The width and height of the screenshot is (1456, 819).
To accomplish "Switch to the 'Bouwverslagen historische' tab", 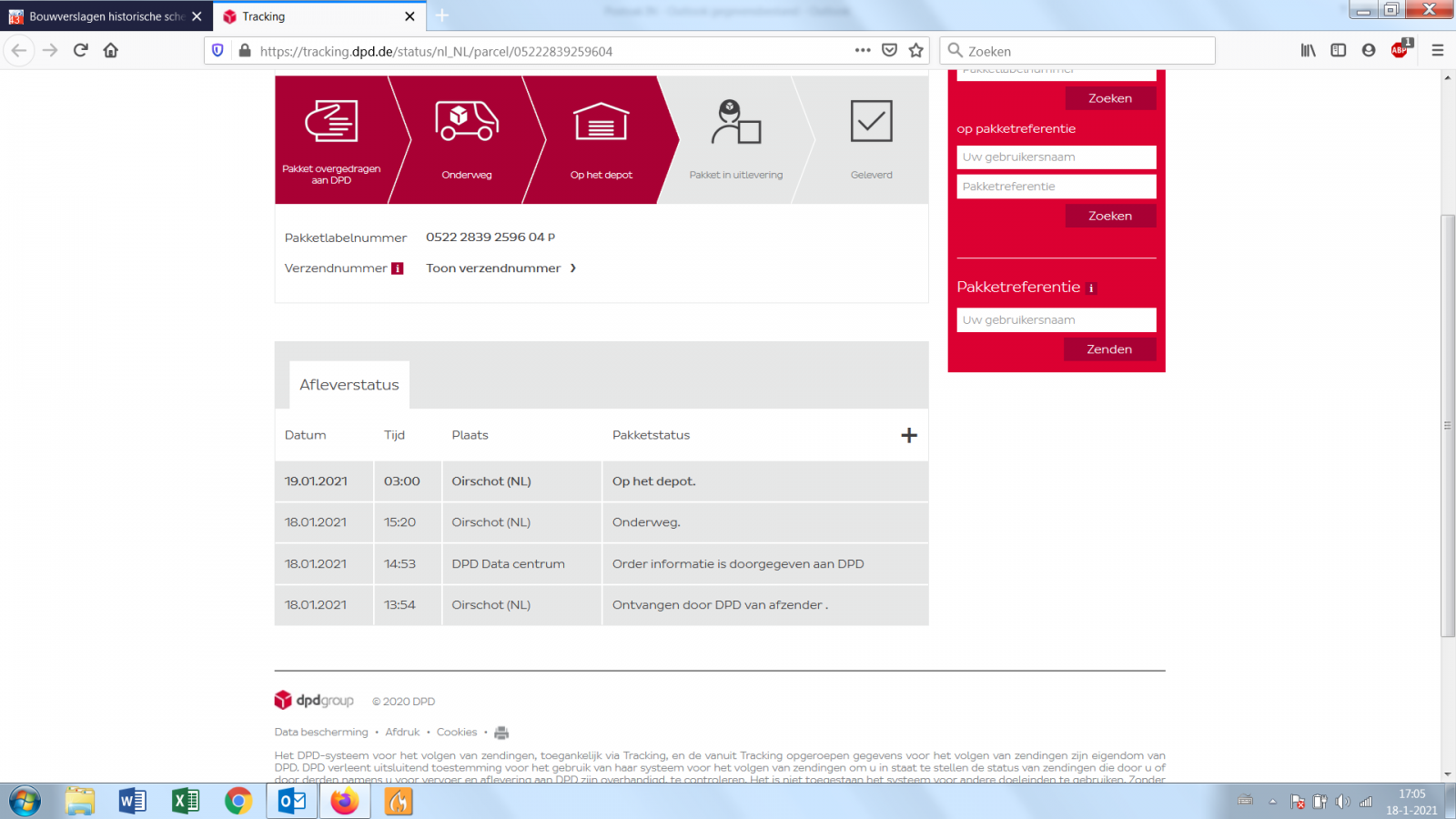I will (106, 16).
